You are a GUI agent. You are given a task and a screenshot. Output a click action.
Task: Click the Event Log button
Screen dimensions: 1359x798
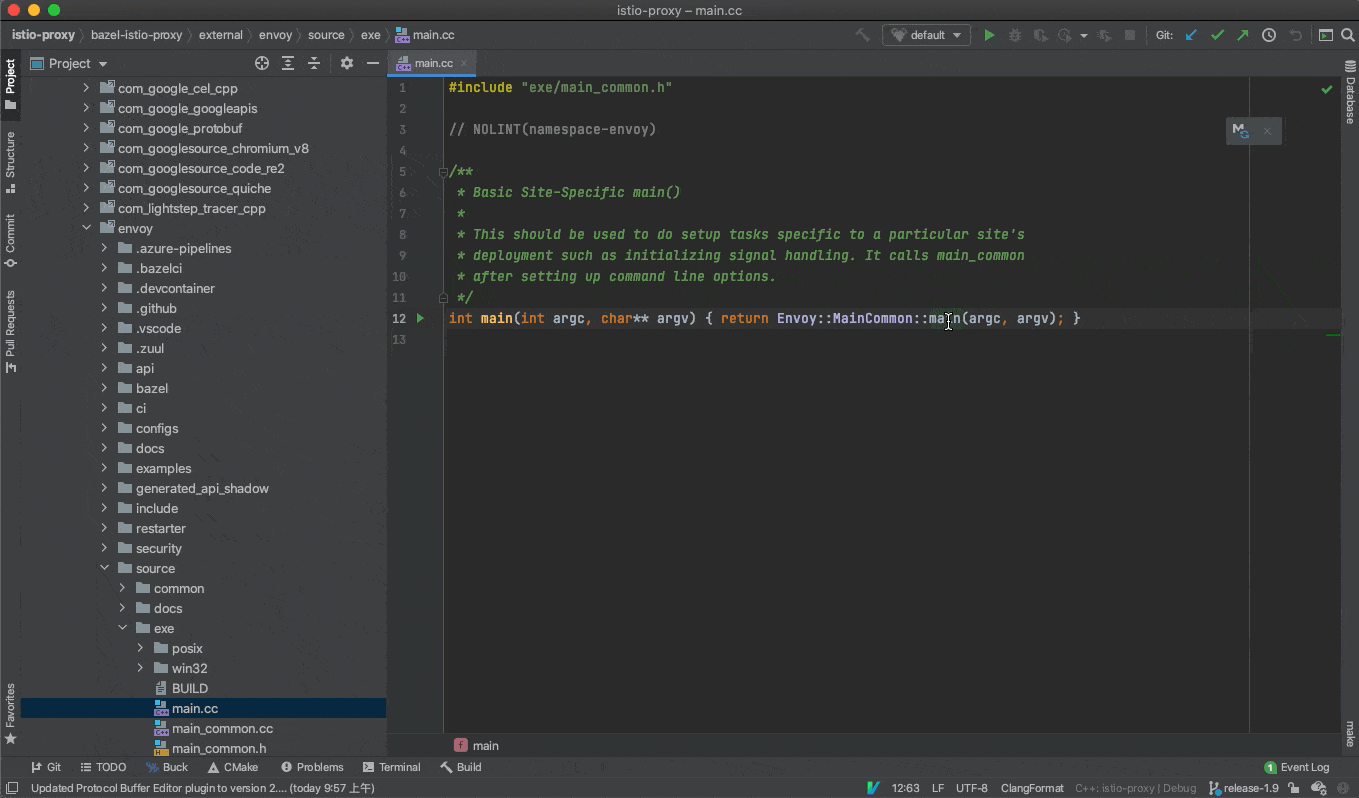click(x=1297, y=767)
